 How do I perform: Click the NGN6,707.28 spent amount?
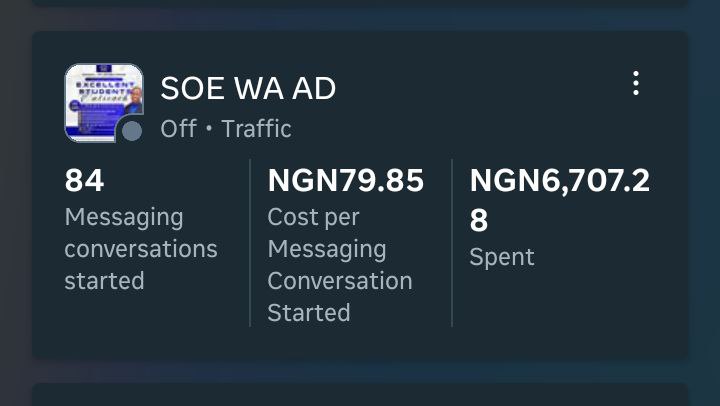pyautogui.click(x=559, y=199)
